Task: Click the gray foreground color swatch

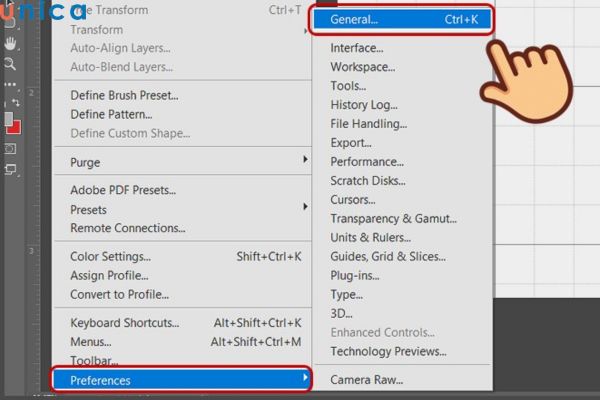Action: 8,118
